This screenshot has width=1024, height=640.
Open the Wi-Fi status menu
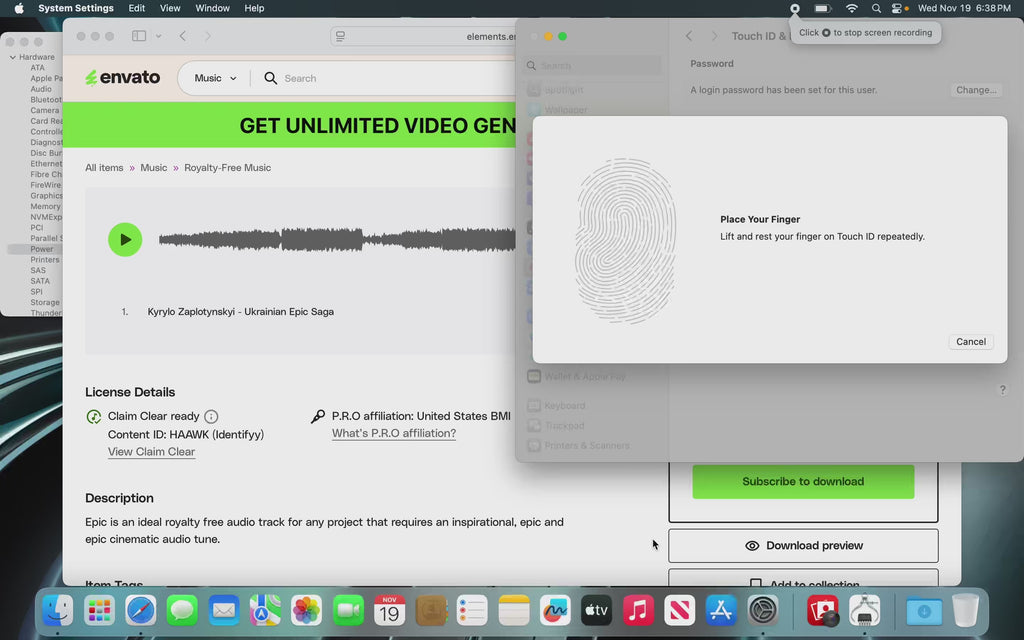[851, 8]
